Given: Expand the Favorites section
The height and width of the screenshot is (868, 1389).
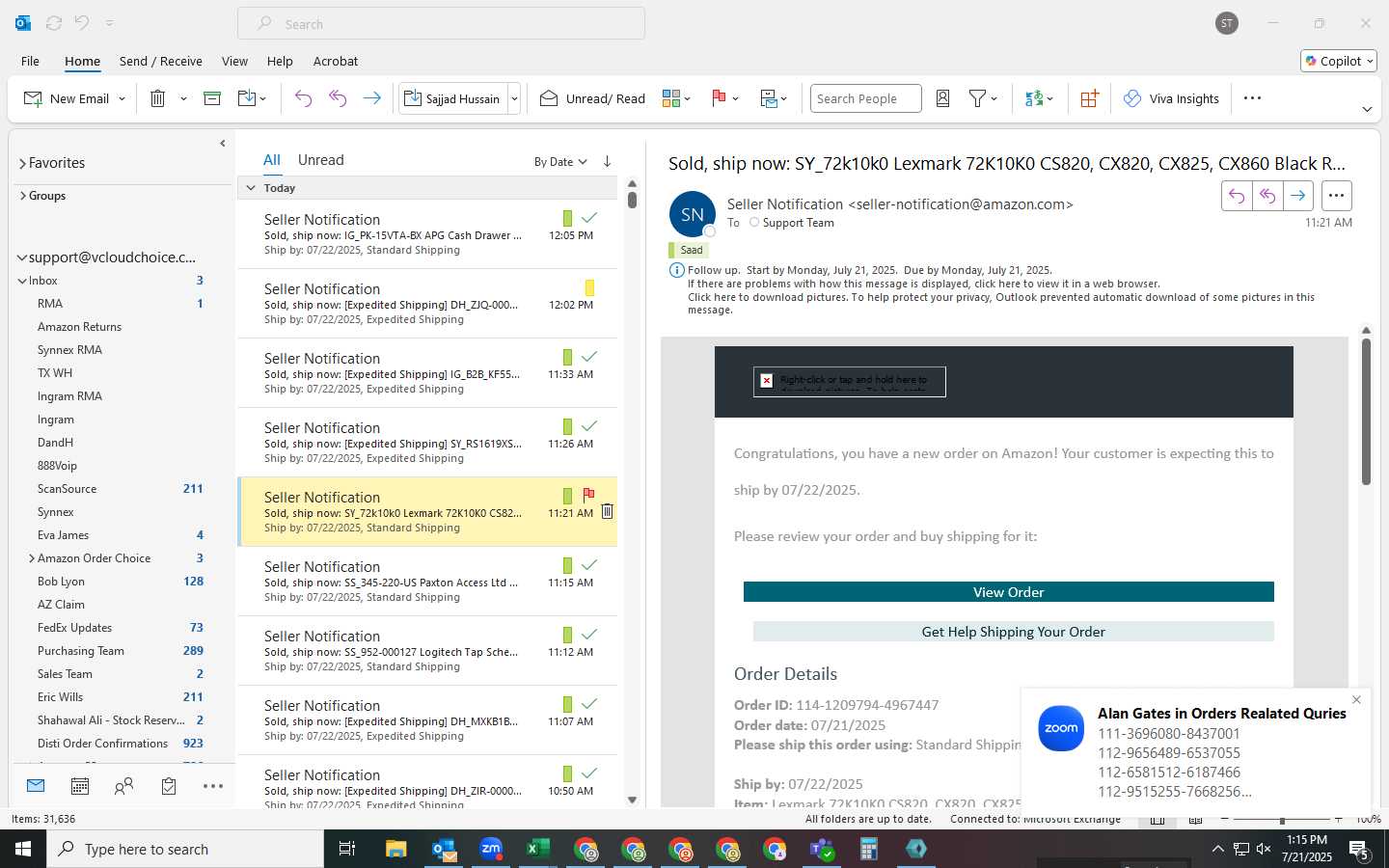Looking at the screenshot, I should pos(22,163).
